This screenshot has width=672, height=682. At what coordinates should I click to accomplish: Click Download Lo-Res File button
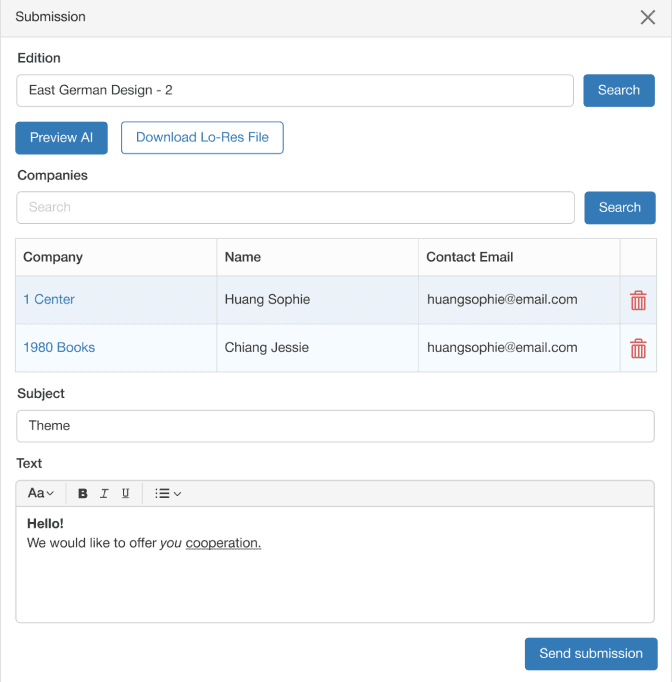(x=202, y=138)
